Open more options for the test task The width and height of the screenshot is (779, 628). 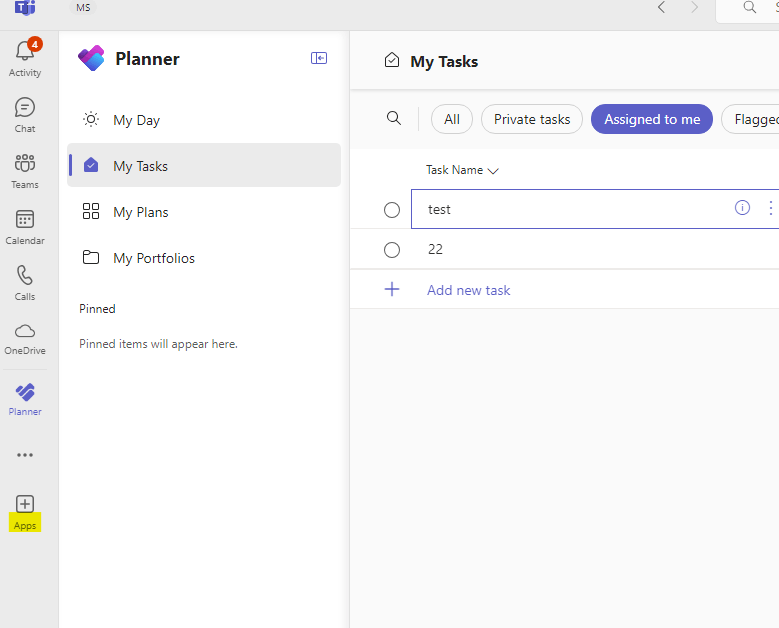[x=771, y=208]
